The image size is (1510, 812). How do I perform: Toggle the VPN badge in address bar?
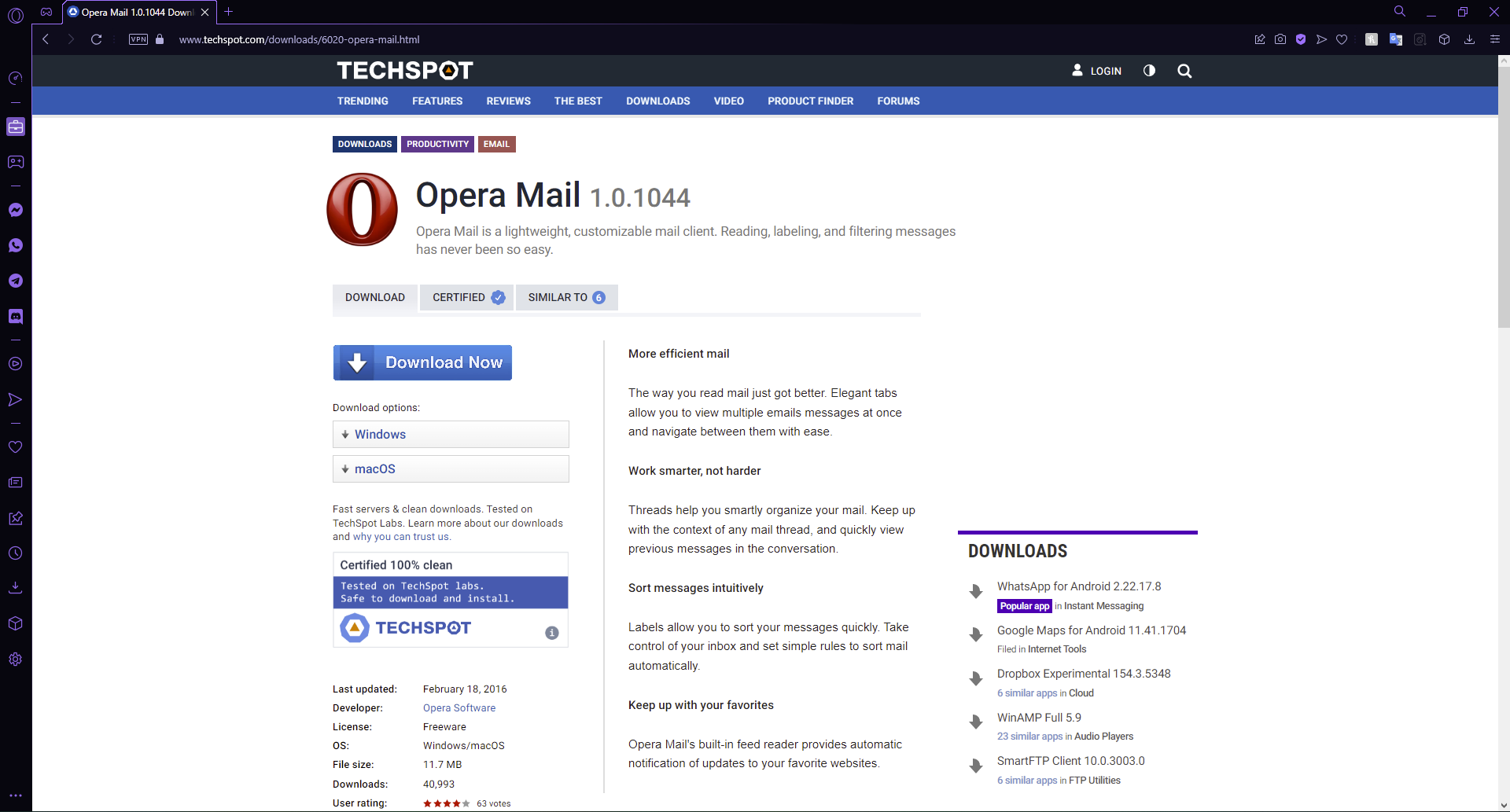pos(138,39)
